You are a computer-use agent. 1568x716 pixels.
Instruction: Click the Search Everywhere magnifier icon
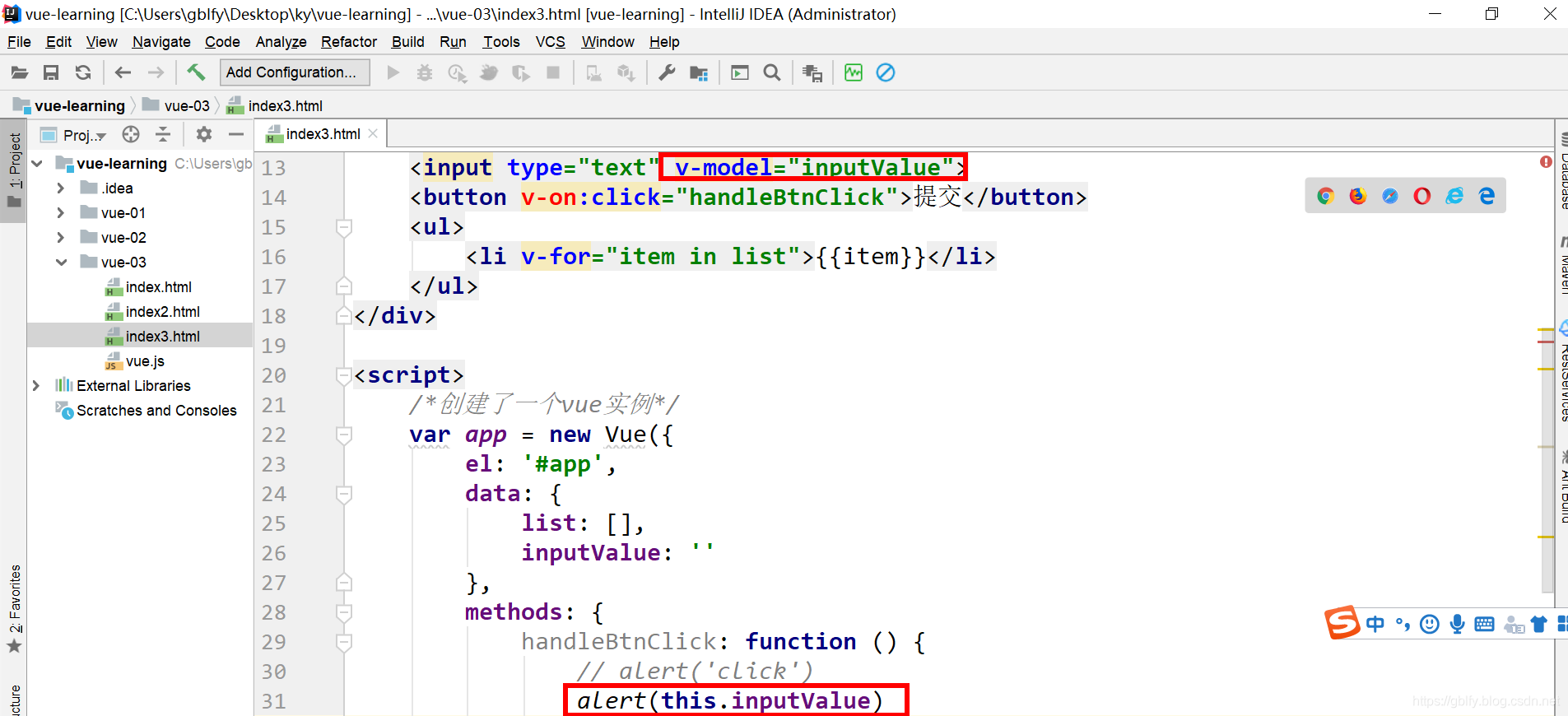pos(772,73)
